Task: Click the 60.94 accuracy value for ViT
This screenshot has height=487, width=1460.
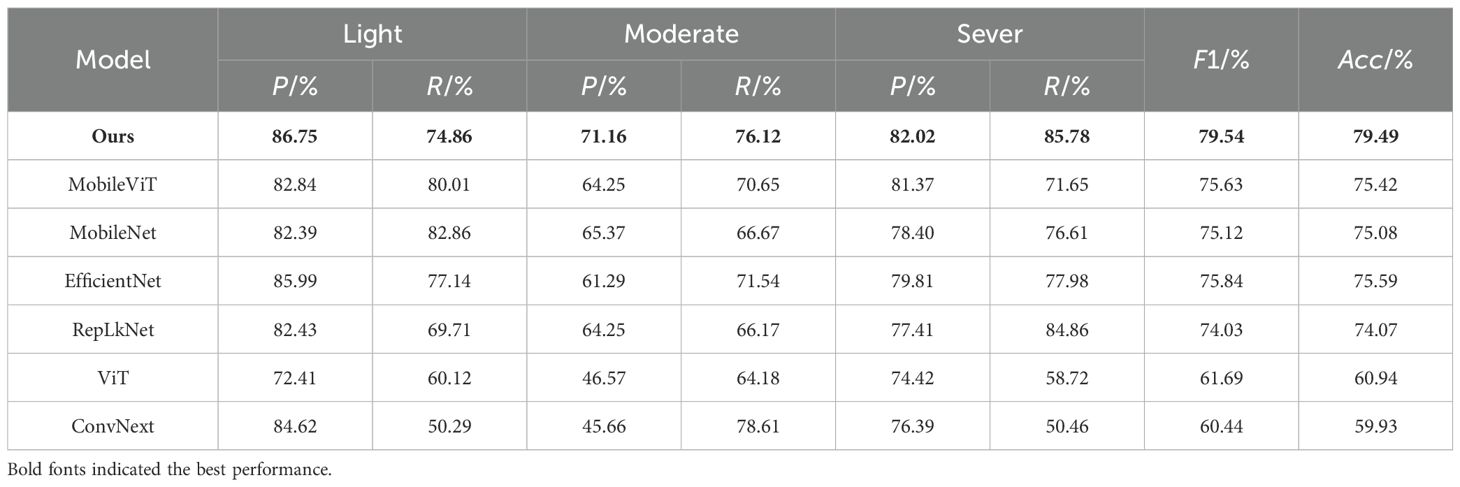Action: [1375, 378]
